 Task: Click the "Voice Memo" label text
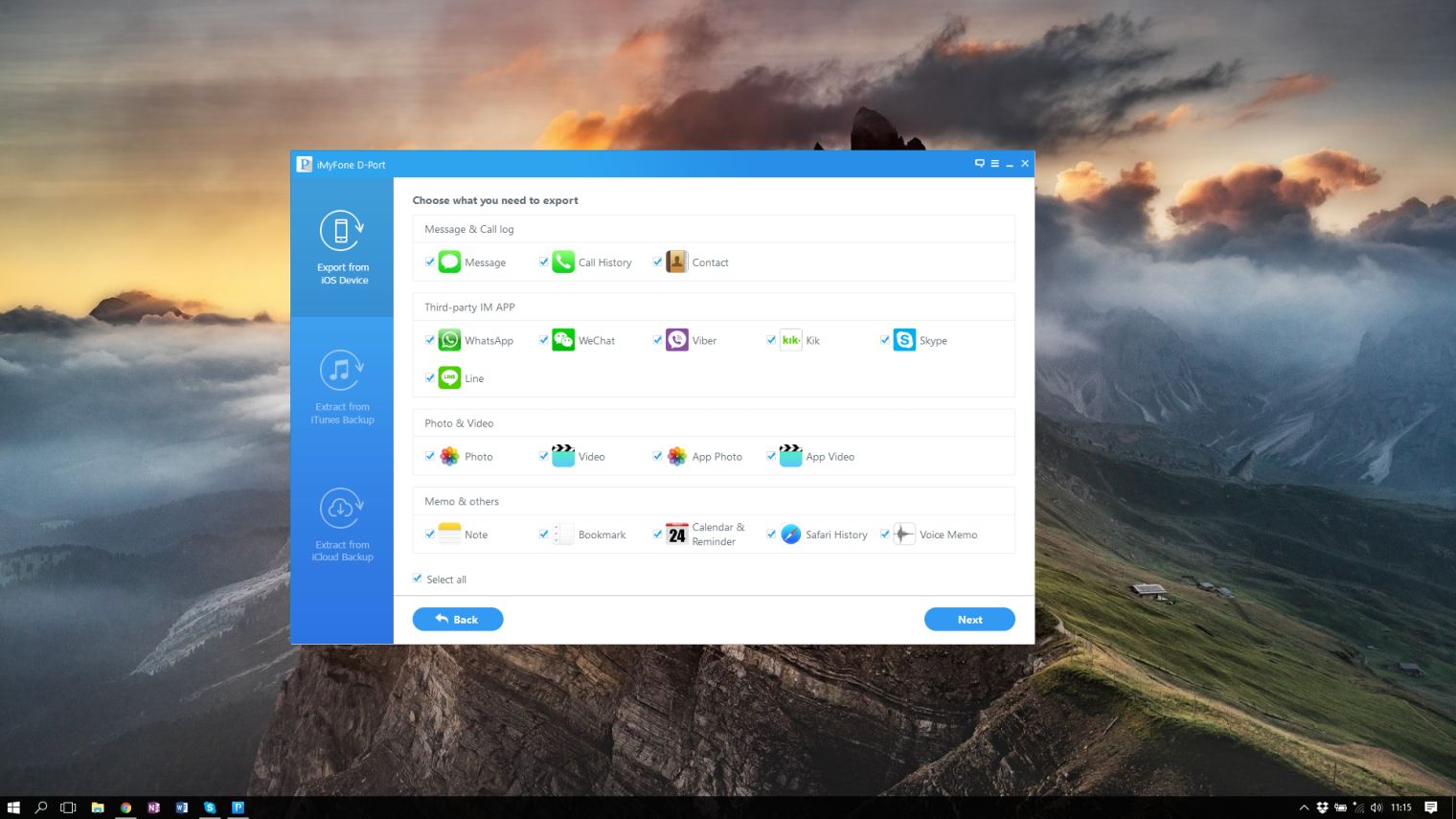tap(948, 535)
